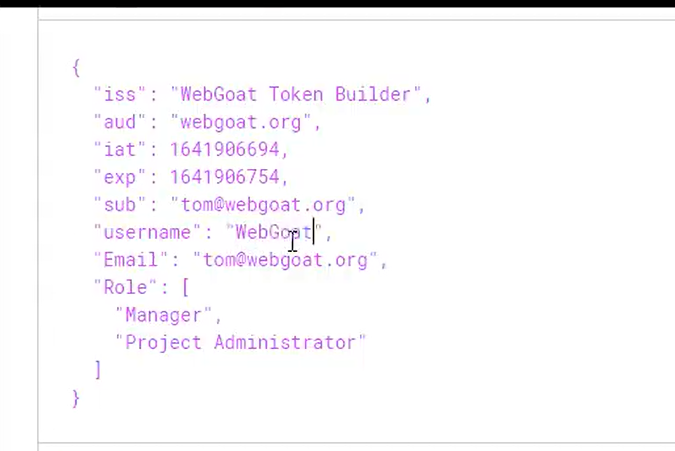Place cursor in the "WebGoat Token Builder" value
This screenshot has height=451, width=675.
coord(295,94)
